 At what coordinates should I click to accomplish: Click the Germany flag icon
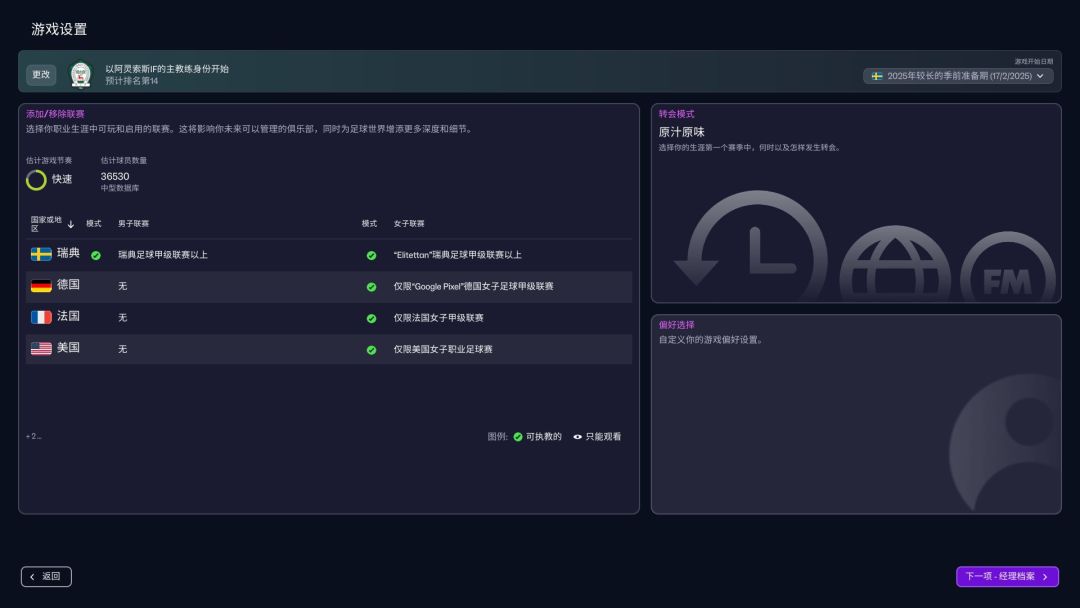41,286
